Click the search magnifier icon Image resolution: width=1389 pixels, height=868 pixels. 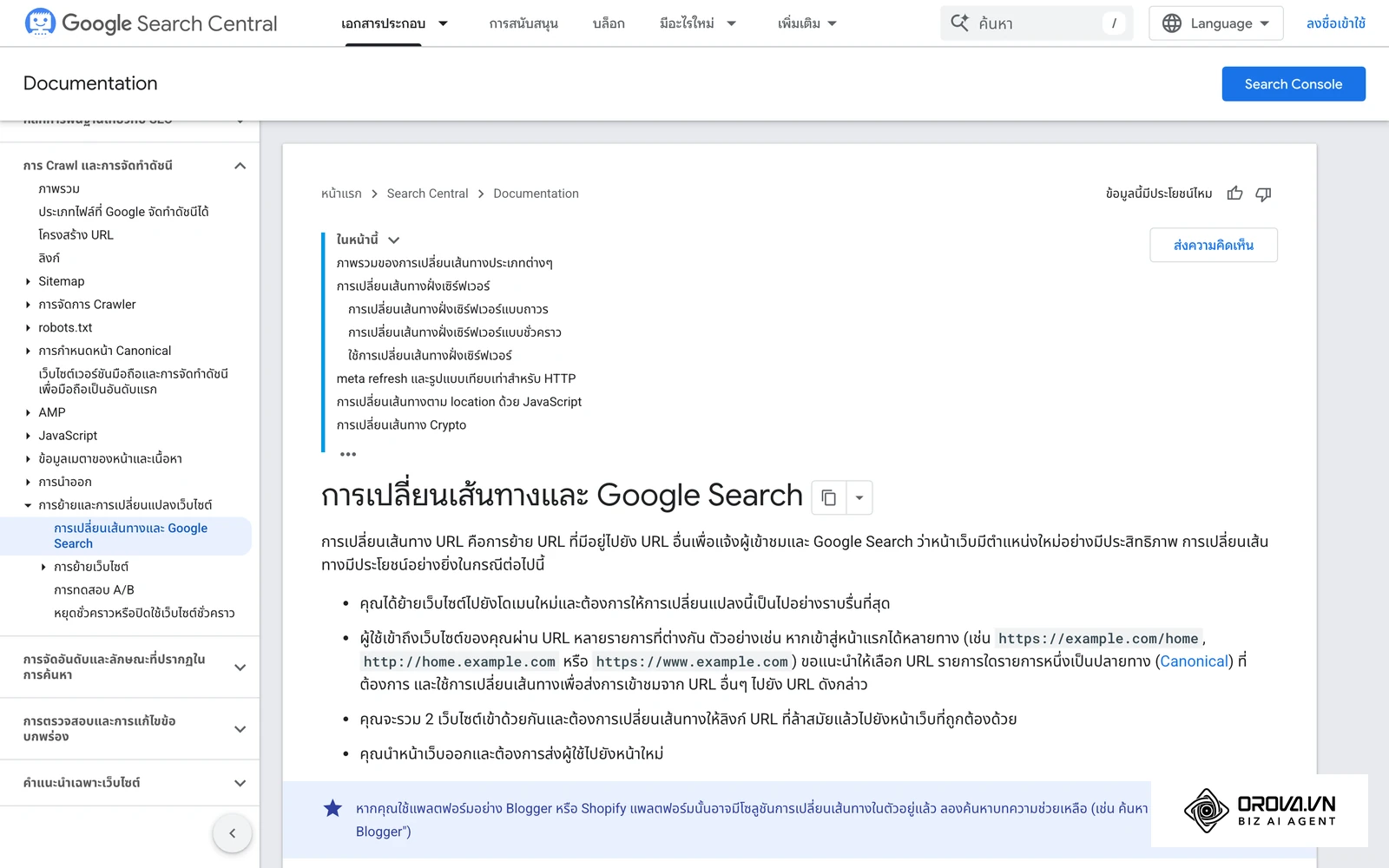coord(959,23)
